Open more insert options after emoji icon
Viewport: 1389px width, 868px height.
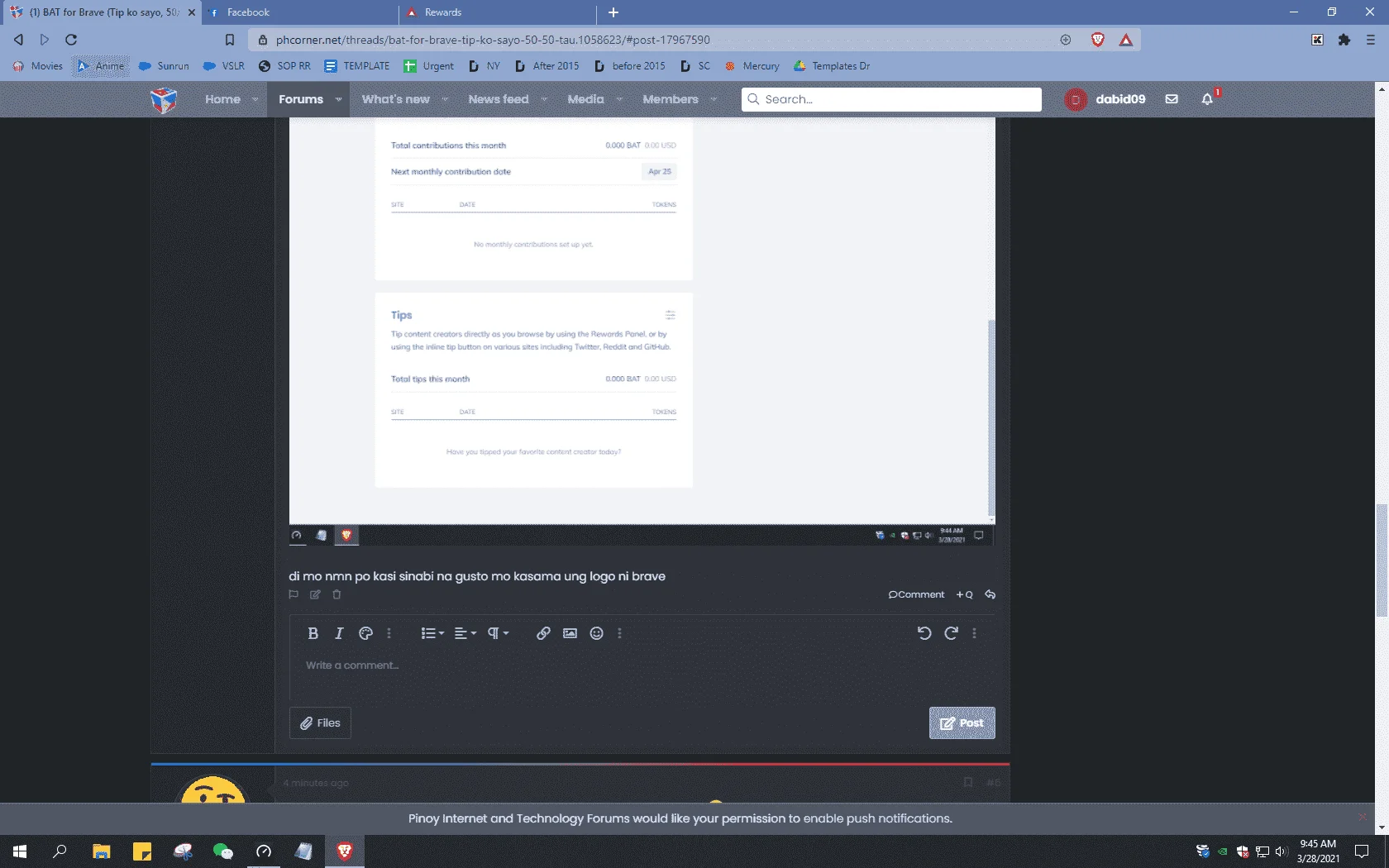click(x=619, y=633)
